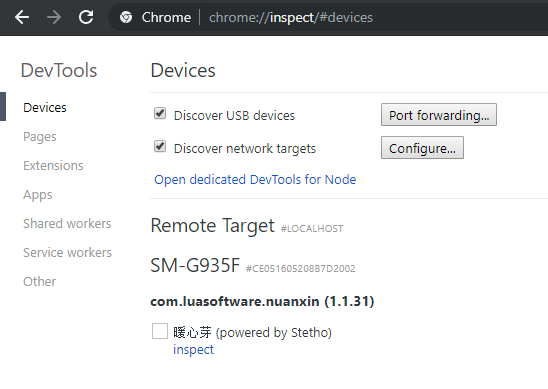Reload the page with the refresh icon
This screenshot has height=389, width=548.
point(86,17)
